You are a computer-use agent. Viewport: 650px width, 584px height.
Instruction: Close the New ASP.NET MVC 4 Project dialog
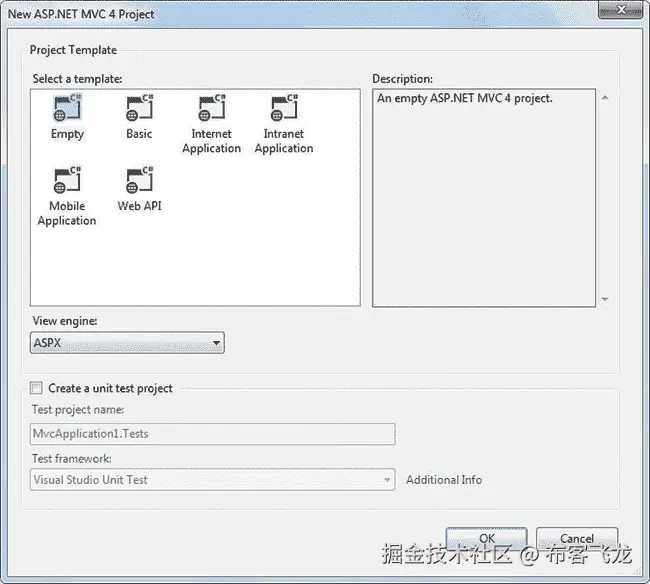621,10
